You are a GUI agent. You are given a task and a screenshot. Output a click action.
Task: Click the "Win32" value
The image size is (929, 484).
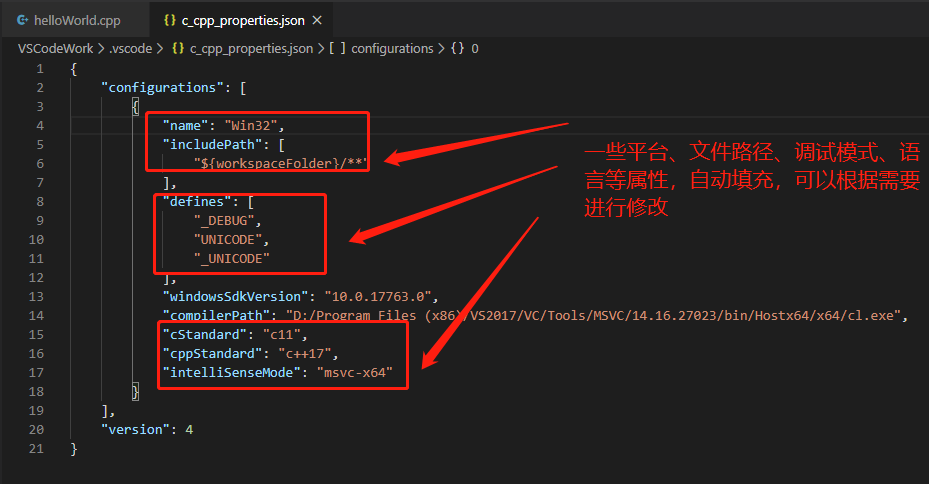tap(251, 126)
